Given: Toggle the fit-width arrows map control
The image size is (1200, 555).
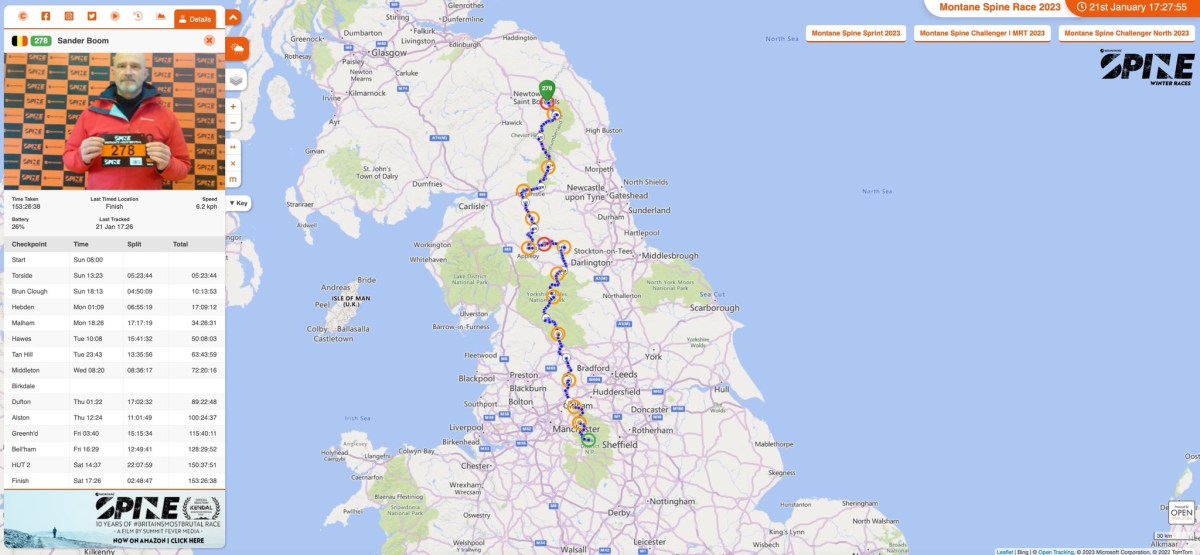Looking at the screenshot, I should (233, 147).
